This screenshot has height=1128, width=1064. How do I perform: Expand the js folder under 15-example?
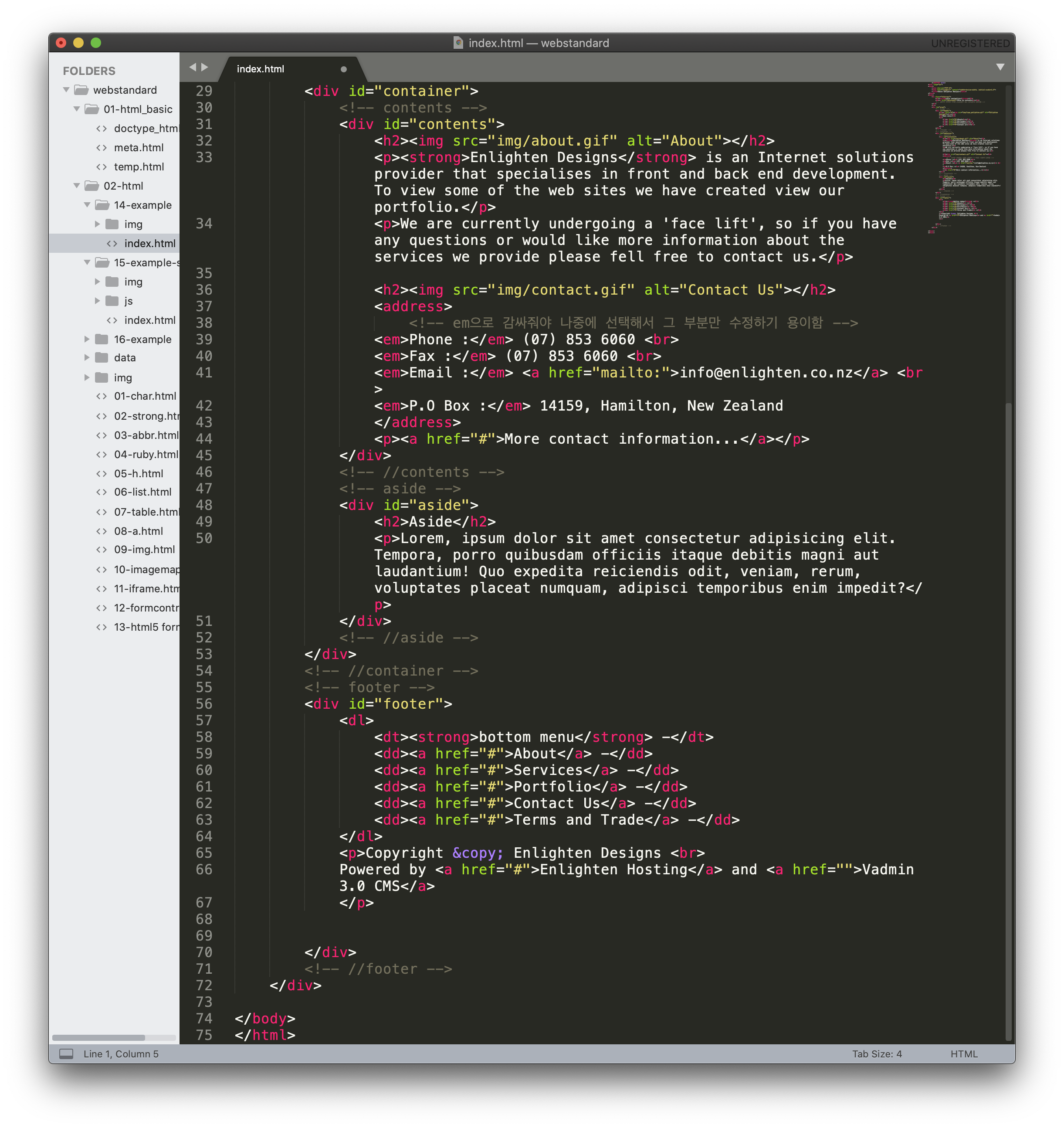(x=97, y=301)
